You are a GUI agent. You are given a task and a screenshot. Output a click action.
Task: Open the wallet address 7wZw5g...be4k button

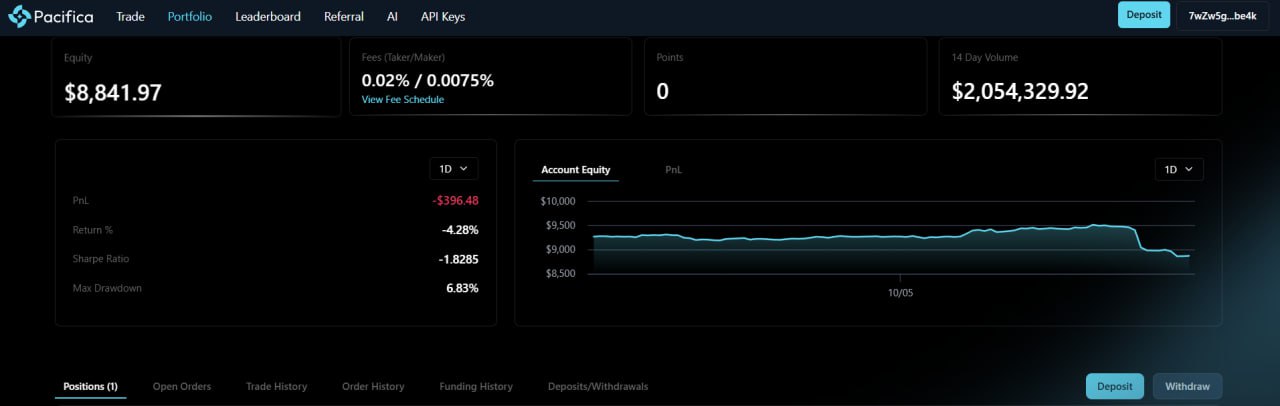pos(1222,16)
